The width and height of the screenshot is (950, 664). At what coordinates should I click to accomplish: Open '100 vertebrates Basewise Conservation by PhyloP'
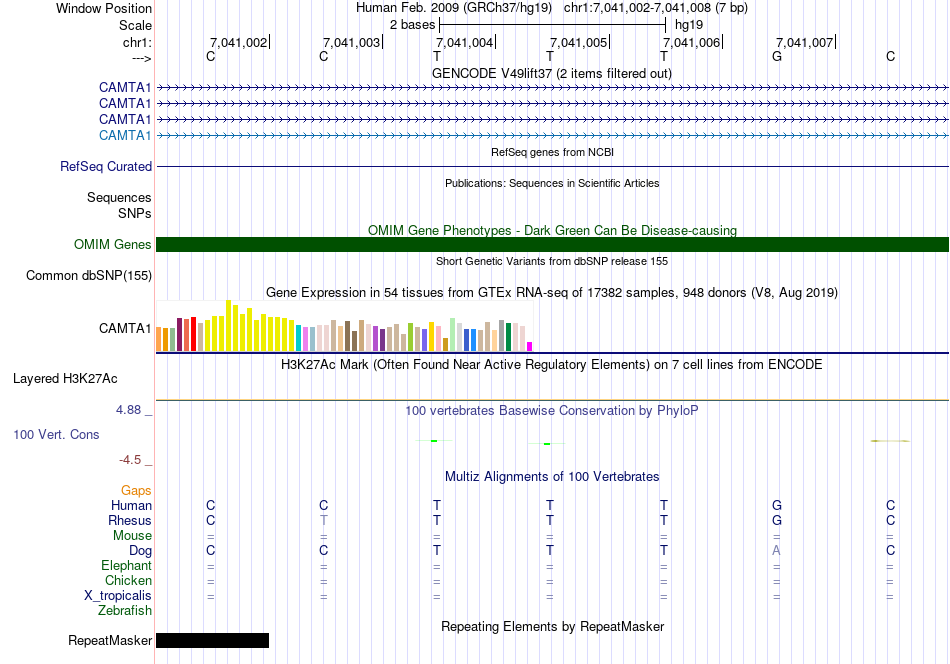(x=552, y=411)
